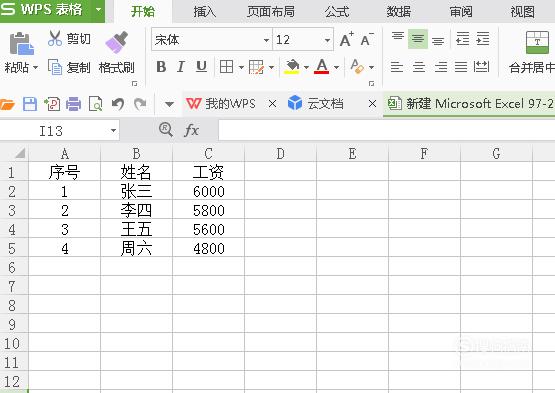
Task: Align text right
Action: point(441,67)
